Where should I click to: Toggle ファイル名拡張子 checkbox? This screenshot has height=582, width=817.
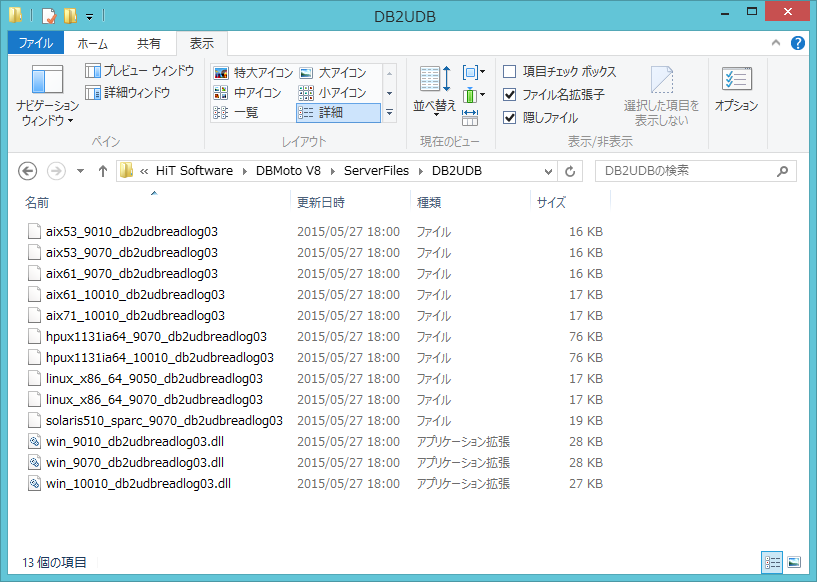point(510,95)
